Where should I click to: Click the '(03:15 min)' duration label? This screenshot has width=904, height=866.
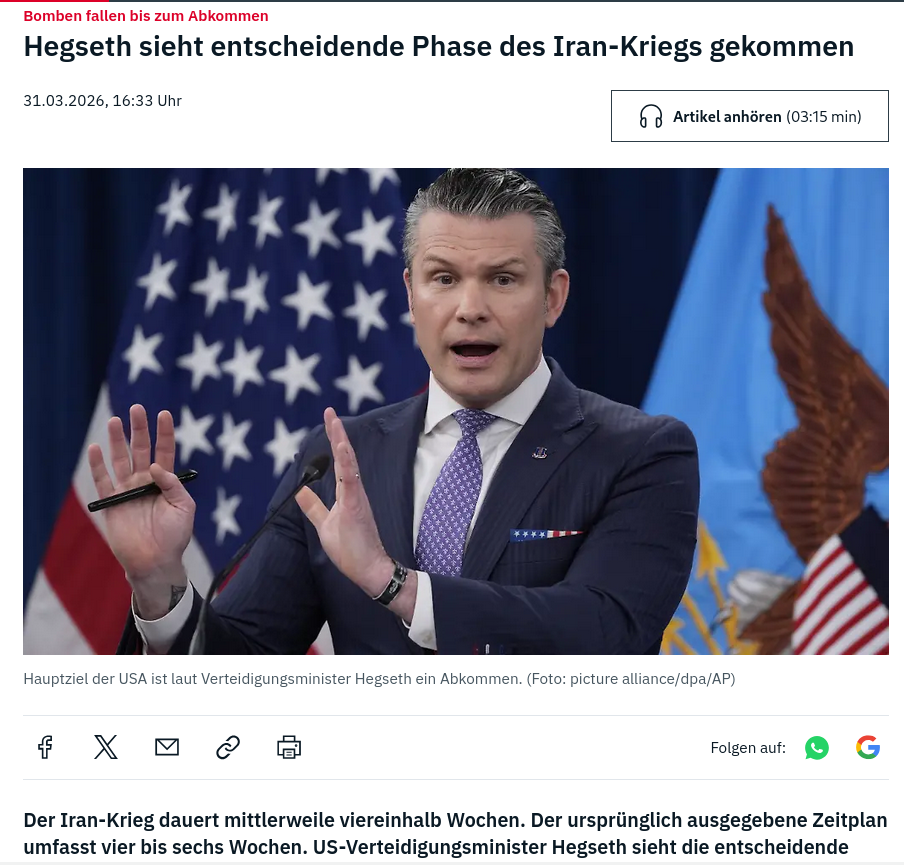coord(824,117)
